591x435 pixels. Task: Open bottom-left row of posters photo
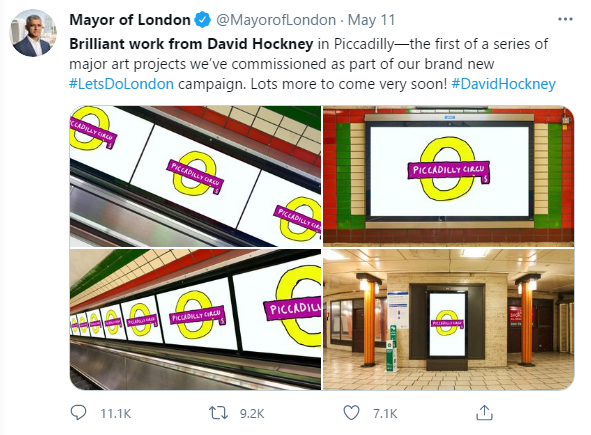tap(195, 319)
